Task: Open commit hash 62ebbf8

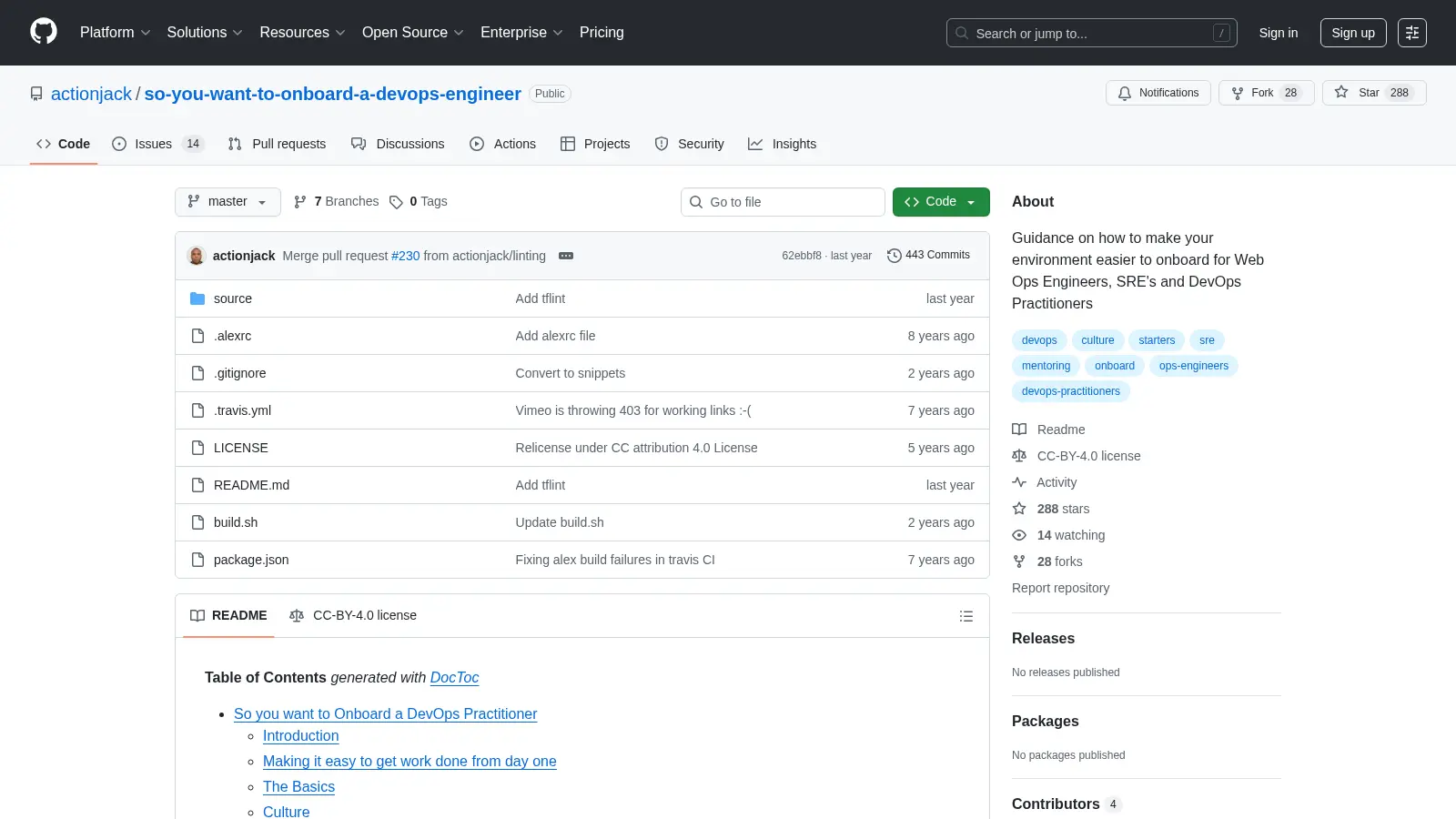Action: coord(802,256)
